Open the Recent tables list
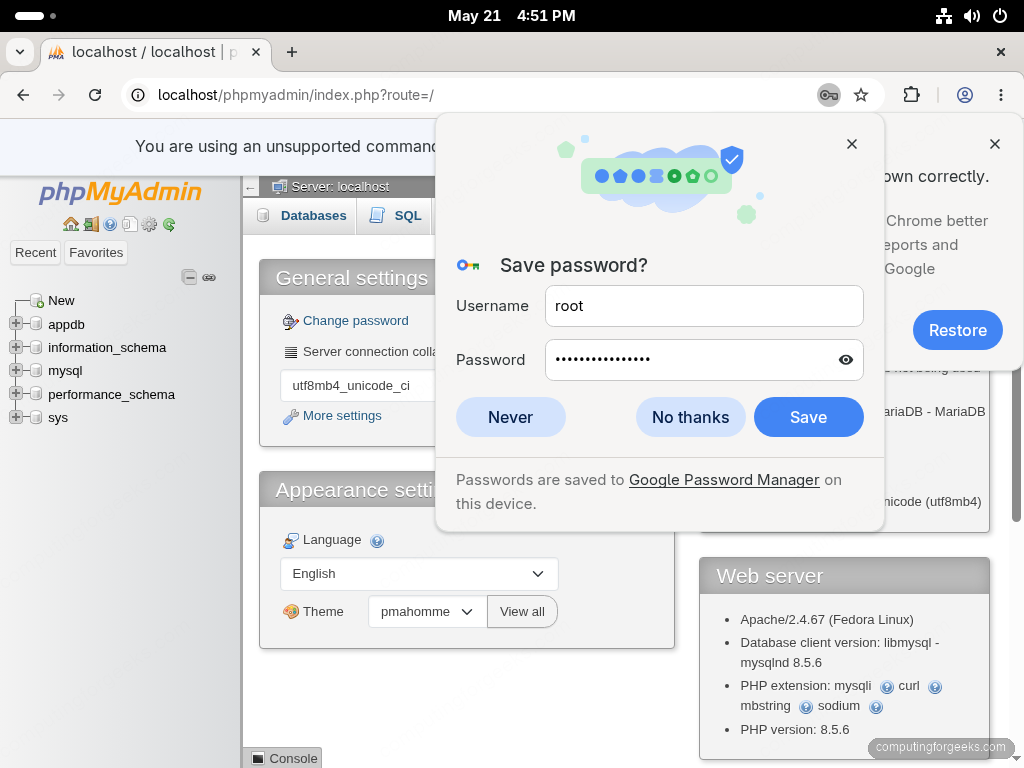Image resolution: width=1024 pixels, height=768 pixels. click(x=35, y=253)
